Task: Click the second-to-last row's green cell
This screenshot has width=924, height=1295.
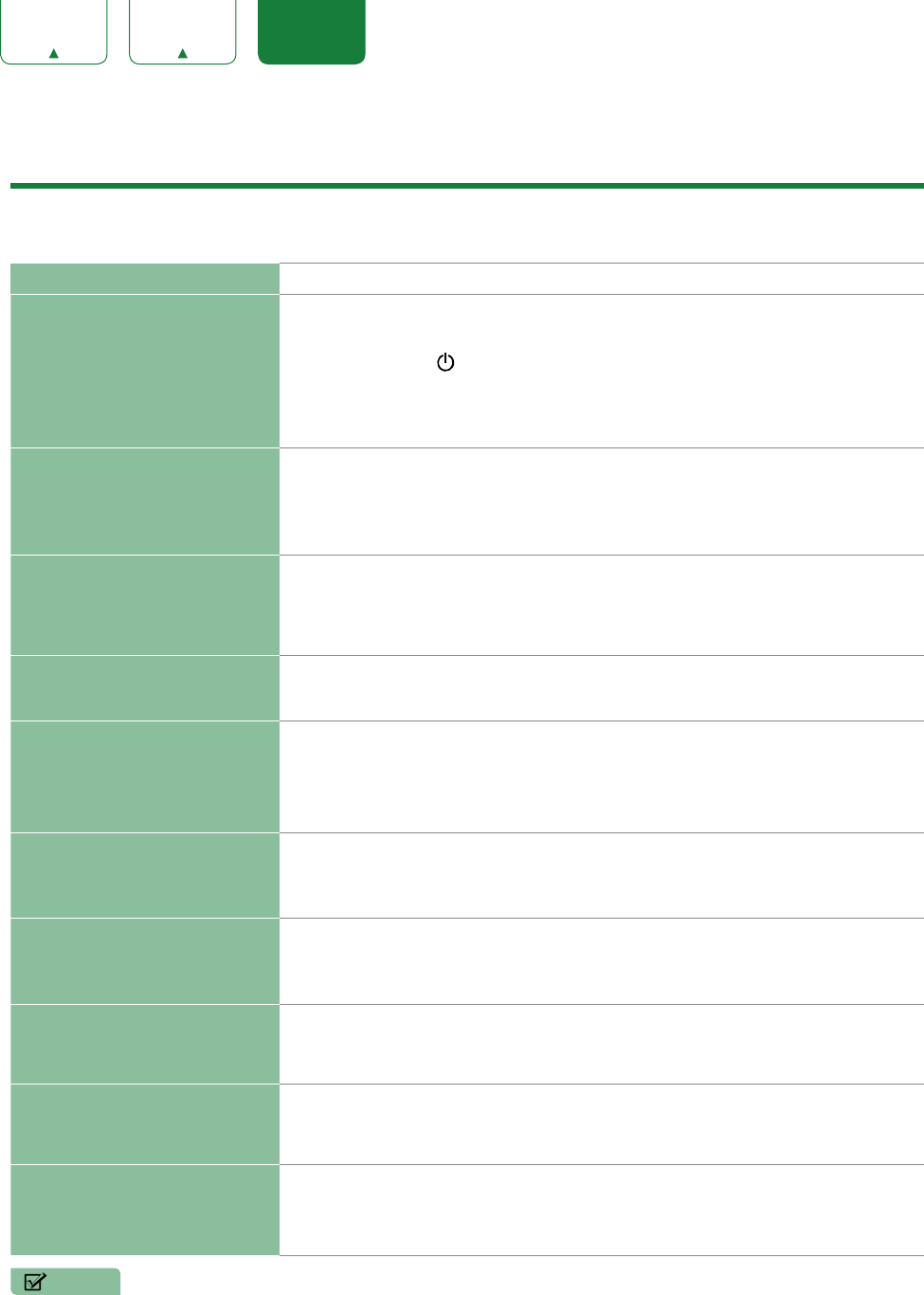Action: [144, 1124]
